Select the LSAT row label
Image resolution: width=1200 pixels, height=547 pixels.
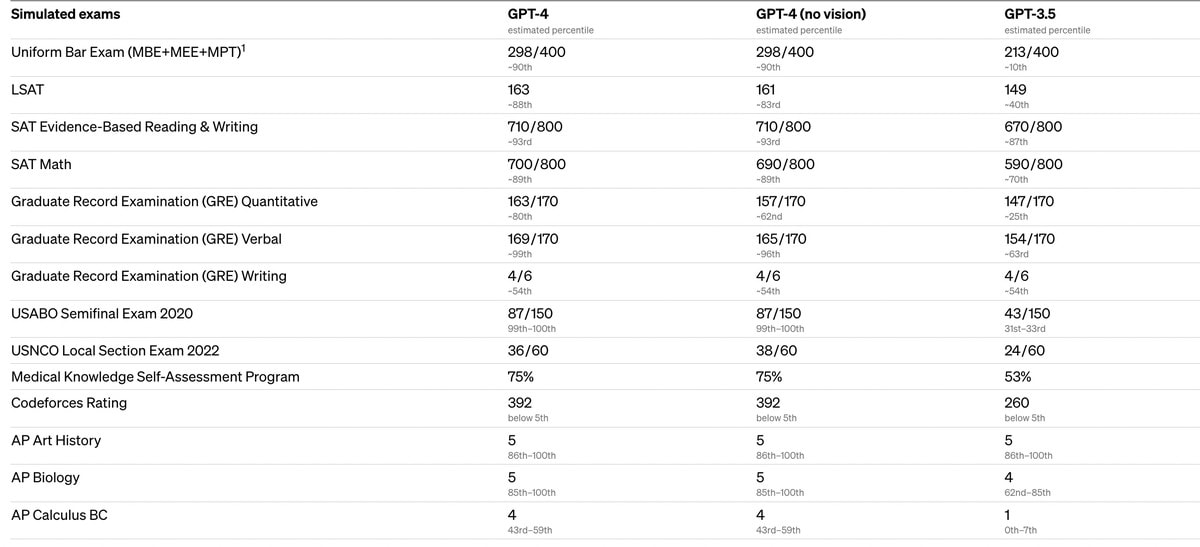coord(28,90)
